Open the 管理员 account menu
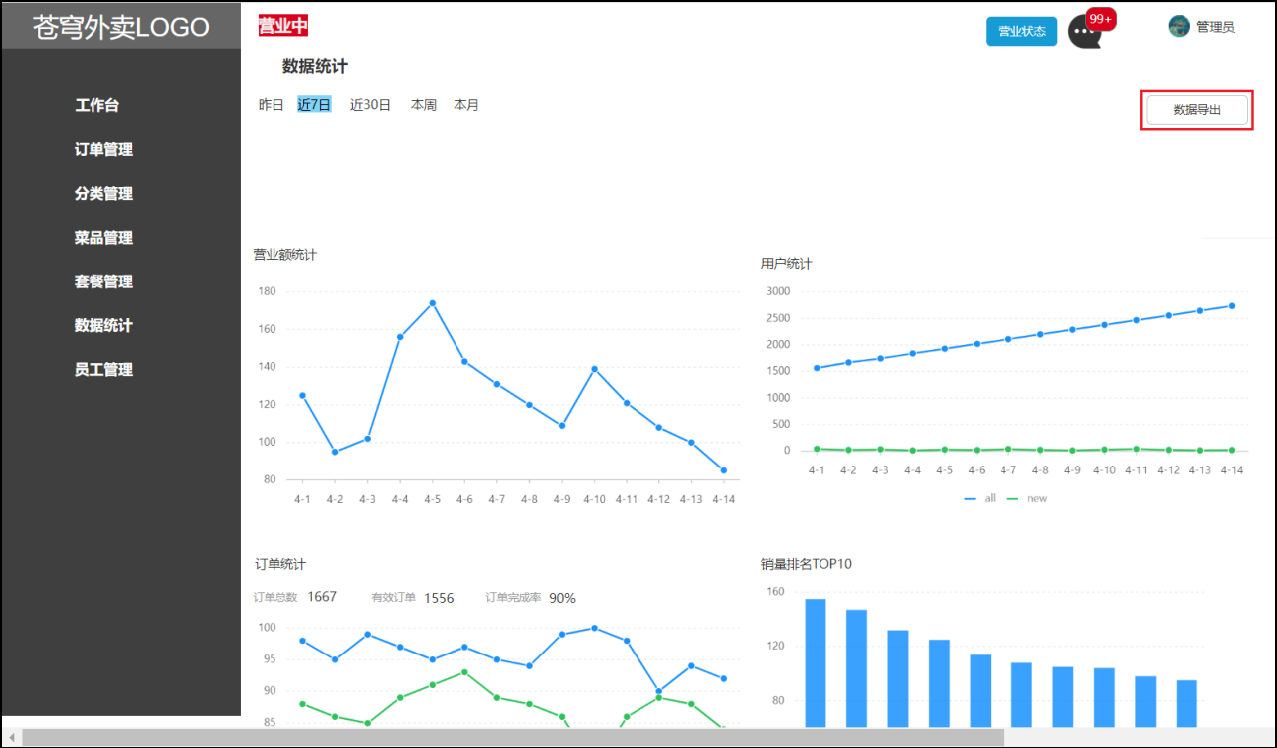 1215,27
